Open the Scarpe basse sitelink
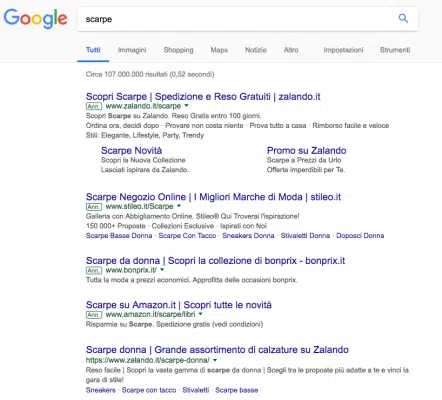 237,390
